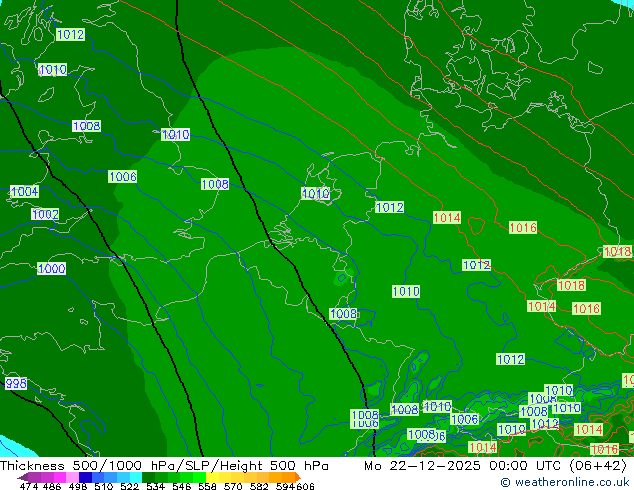This screenshot has width=634, height=490.
Task: Click the 998 isobar label
Action: click(x=16, y=383)
